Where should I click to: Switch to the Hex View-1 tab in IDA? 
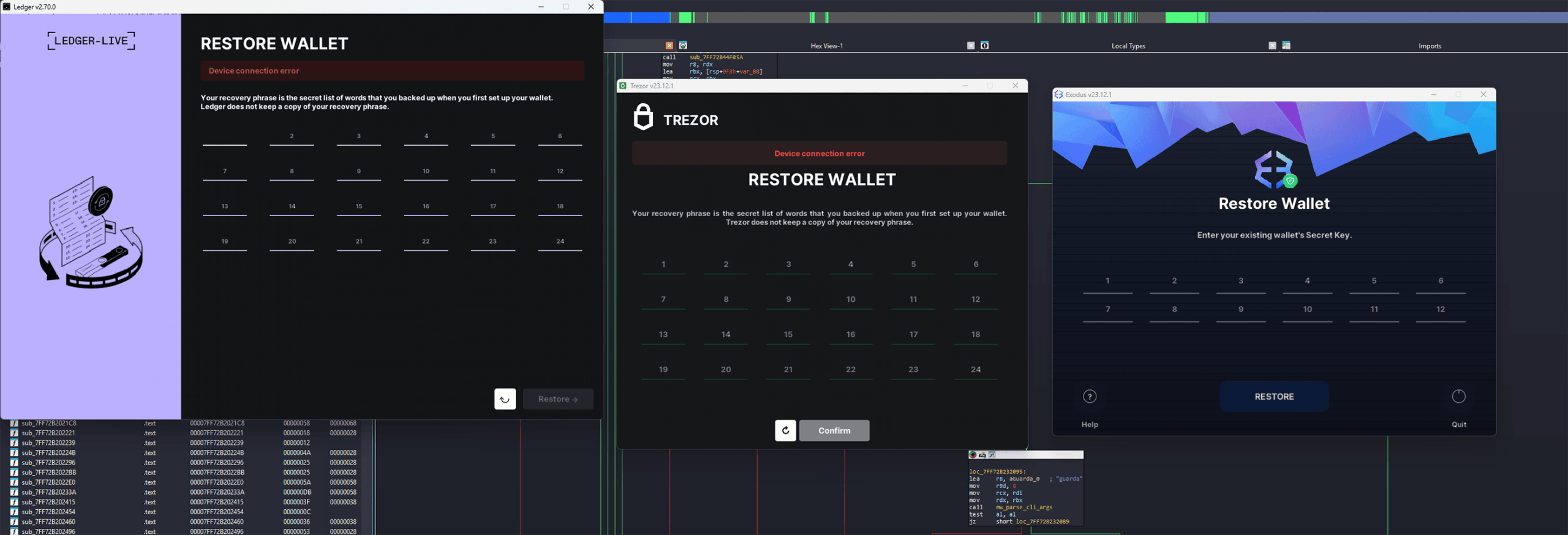(x=826, y=46)
